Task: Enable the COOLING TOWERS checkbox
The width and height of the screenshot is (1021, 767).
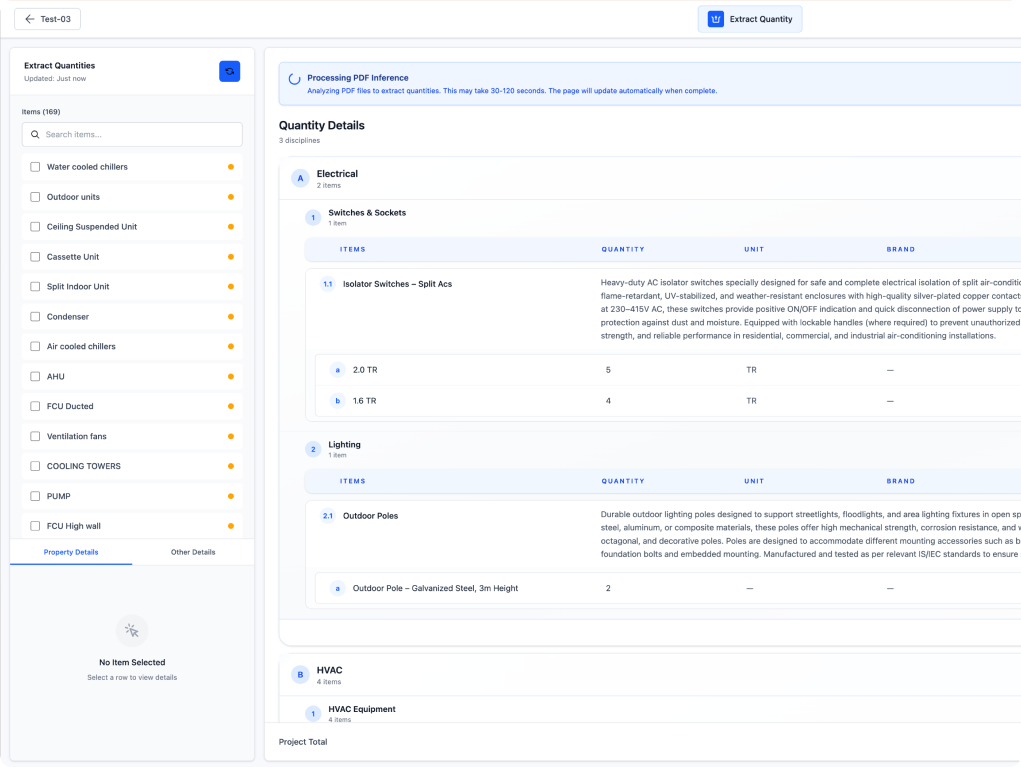Action: [x=35, y=466]
